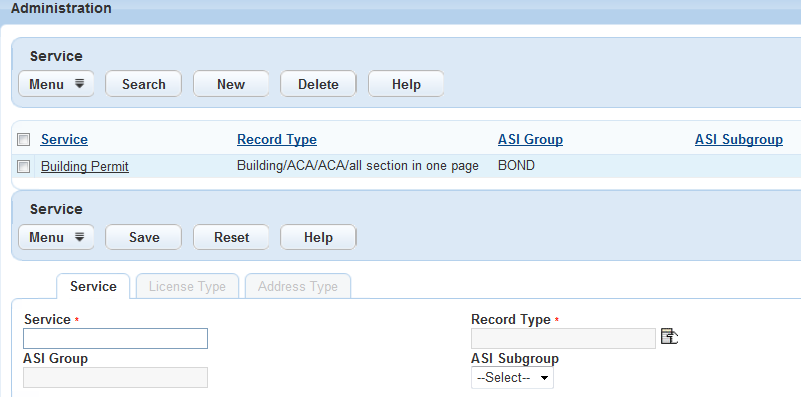This screenshot has height=397, width=801.
Task: Tick the select-all checkbox in header
Action: pyautogui.click(x=23, y=139)
